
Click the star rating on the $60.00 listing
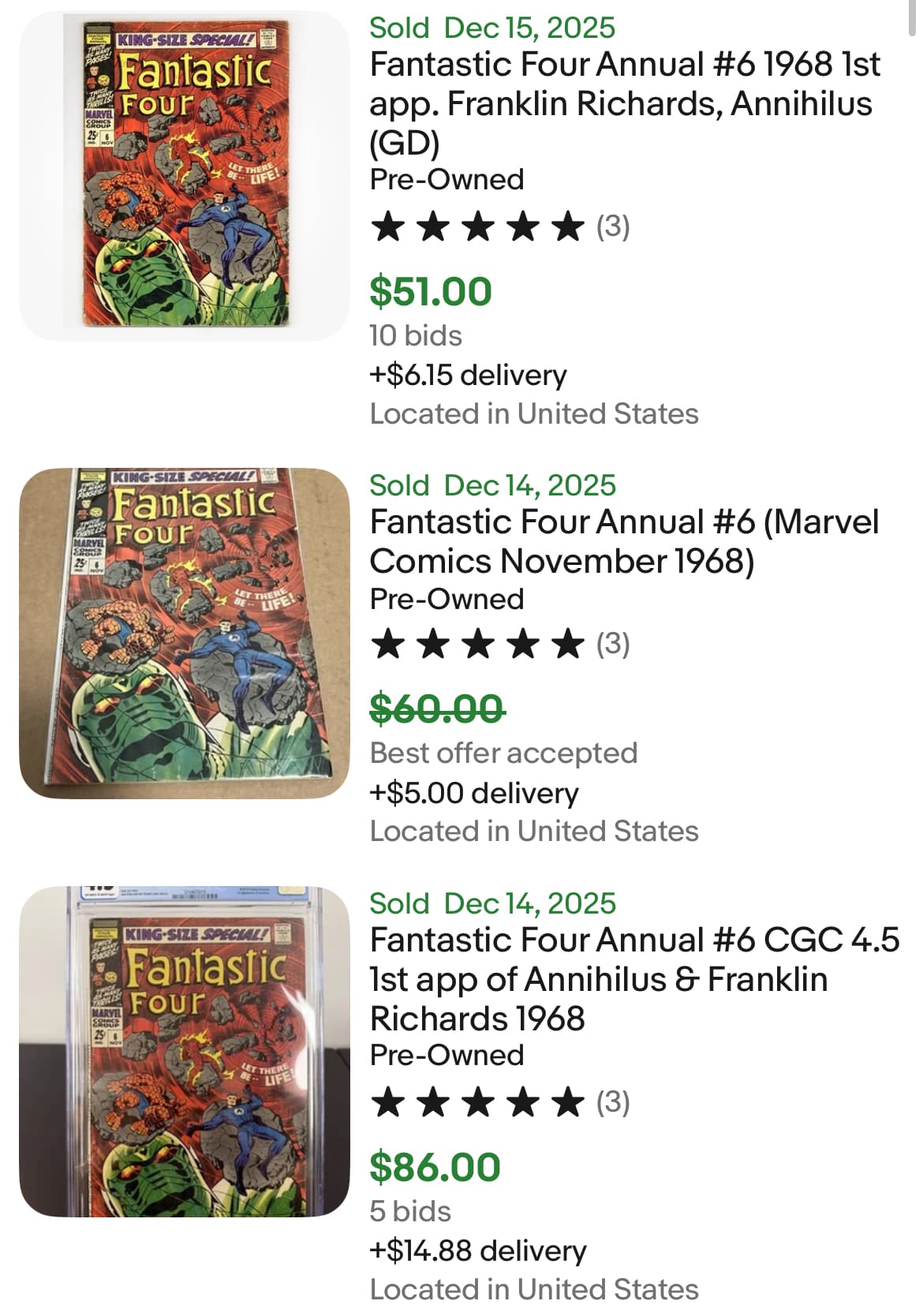[477, 645]
